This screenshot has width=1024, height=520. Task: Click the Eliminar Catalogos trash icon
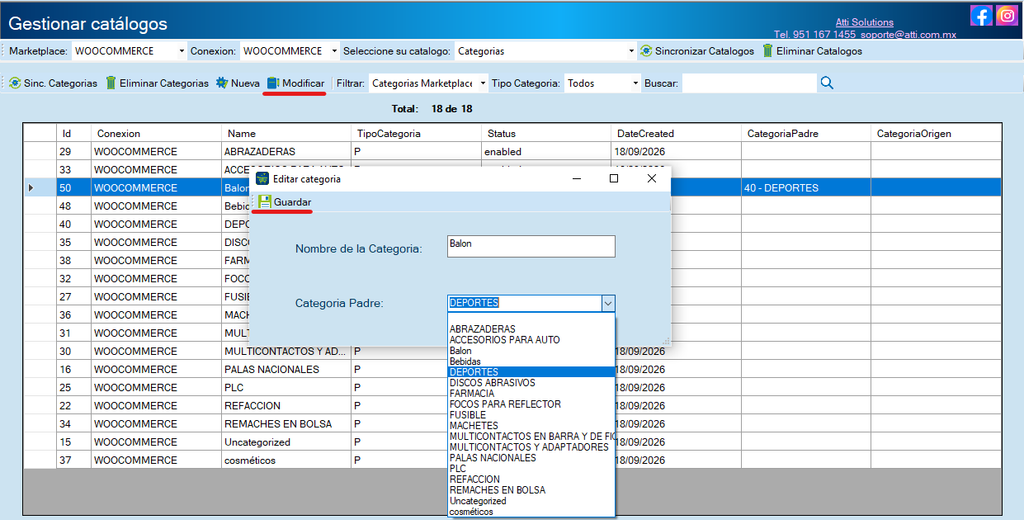767,50
